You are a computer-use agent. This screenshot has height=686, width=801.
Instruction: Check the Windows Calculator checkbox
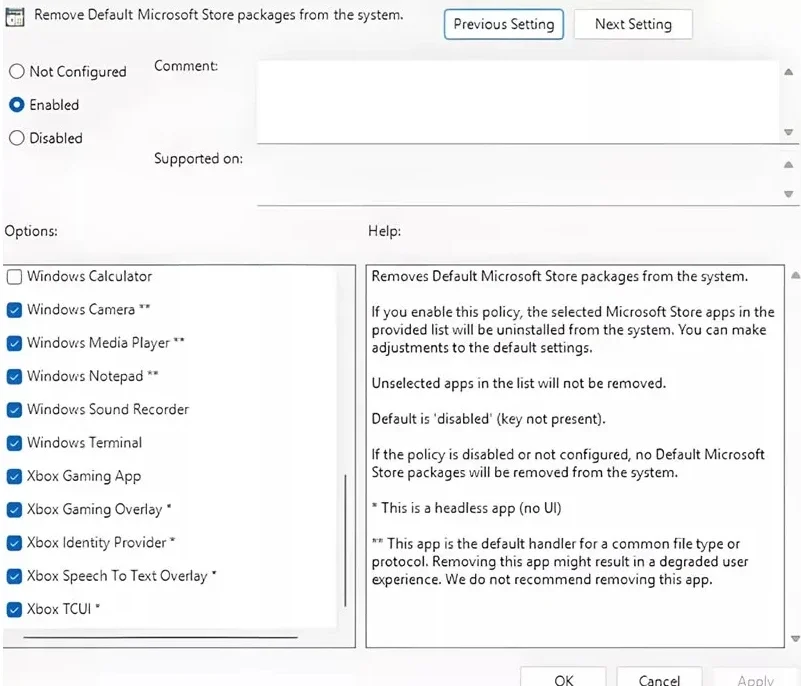(x=14, y=277)
